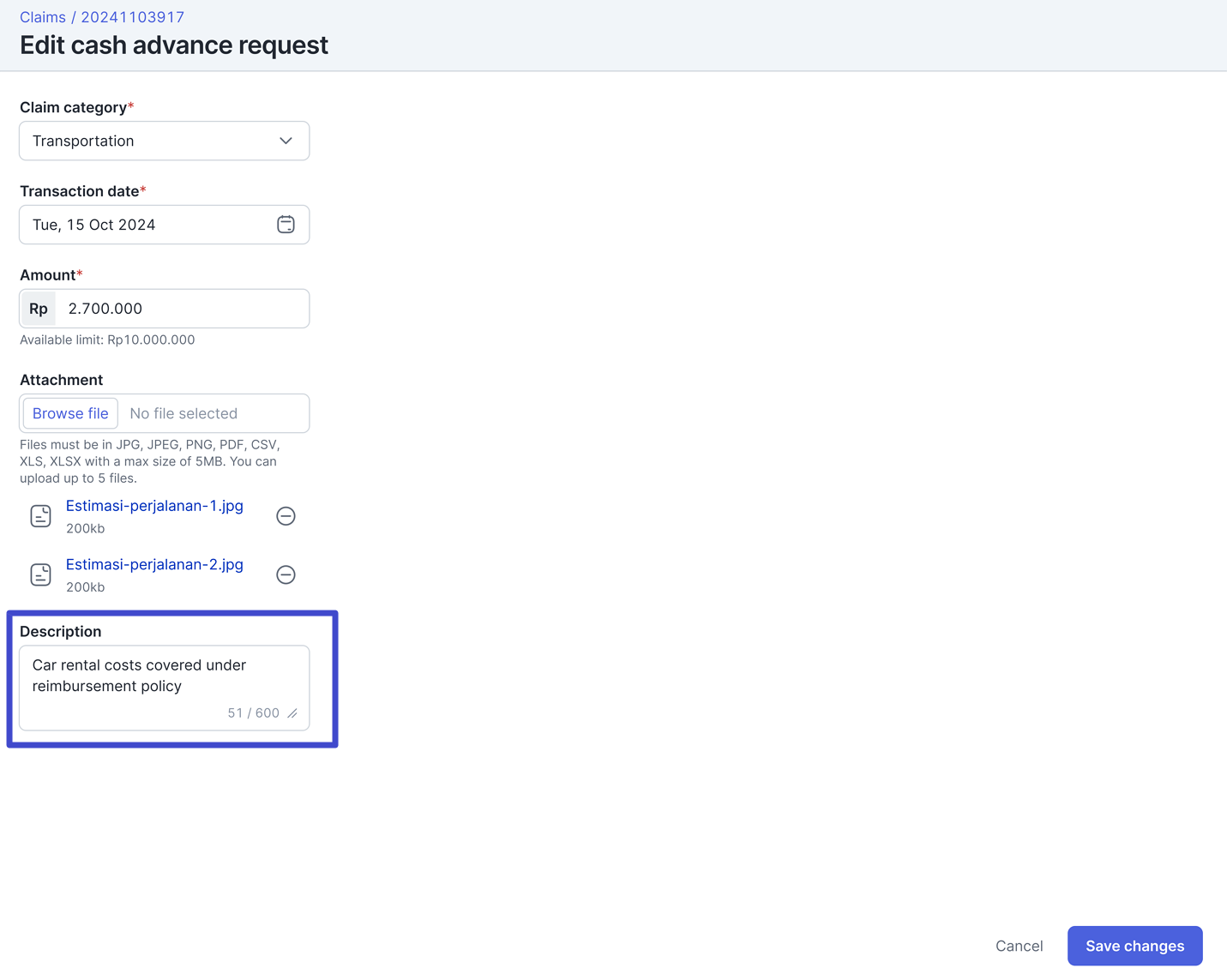Image resolution: width=1227 pixels, height=980 pixels.
Task: Click Save changes button
Action: (1134, 946)
